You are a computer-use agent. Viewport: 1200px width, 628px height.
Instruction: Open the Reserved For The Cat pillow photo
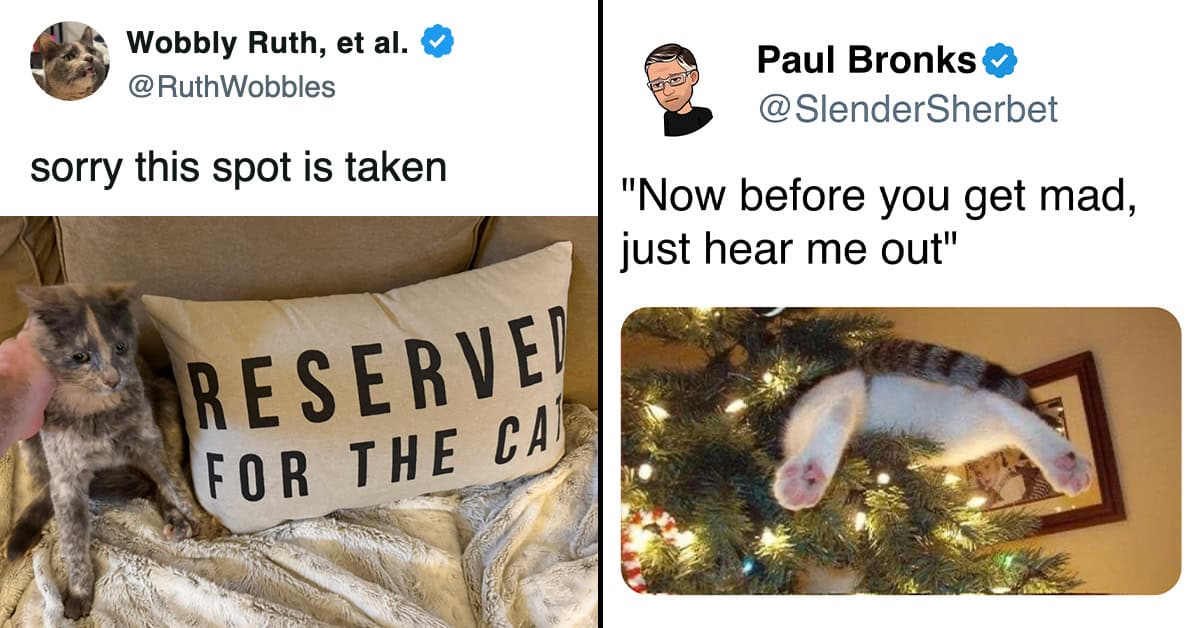[299, 421]
